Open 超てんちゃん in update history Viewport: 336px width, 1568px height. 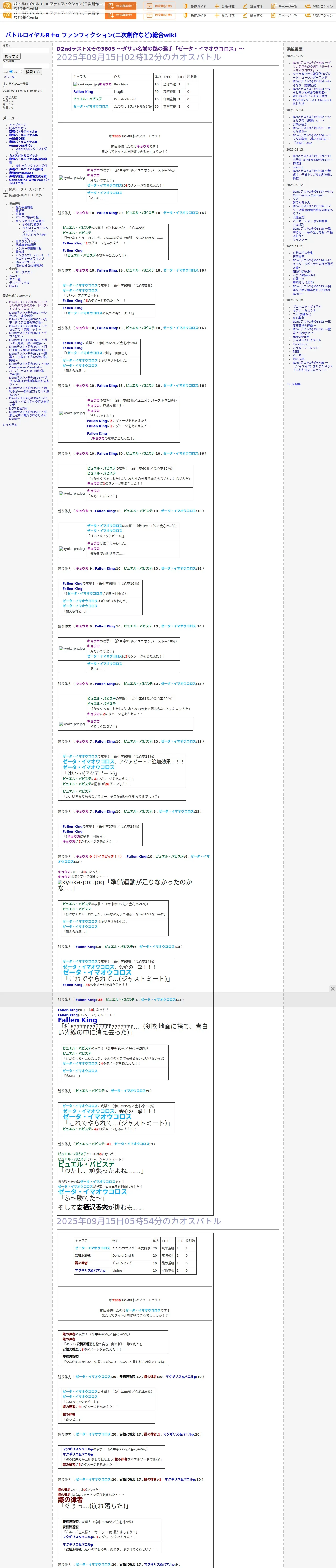(x=301, y=203)
